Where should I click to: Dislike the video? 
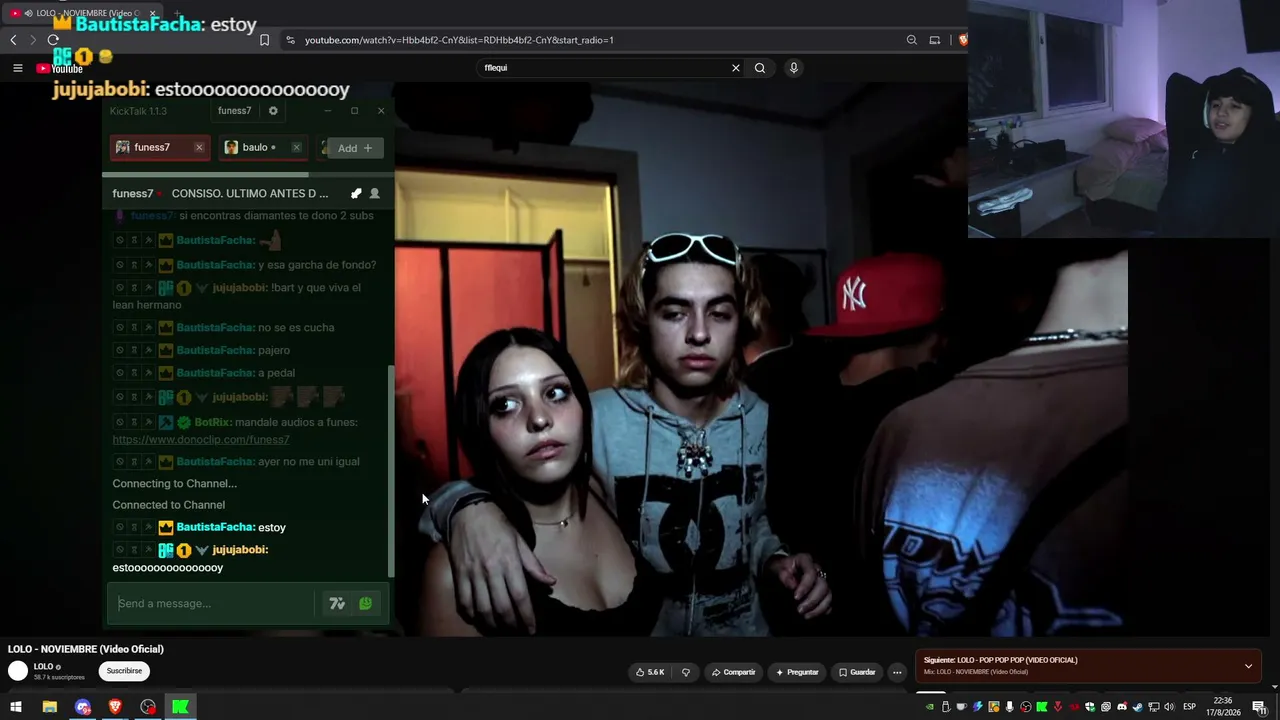click(x=686, y=672)
